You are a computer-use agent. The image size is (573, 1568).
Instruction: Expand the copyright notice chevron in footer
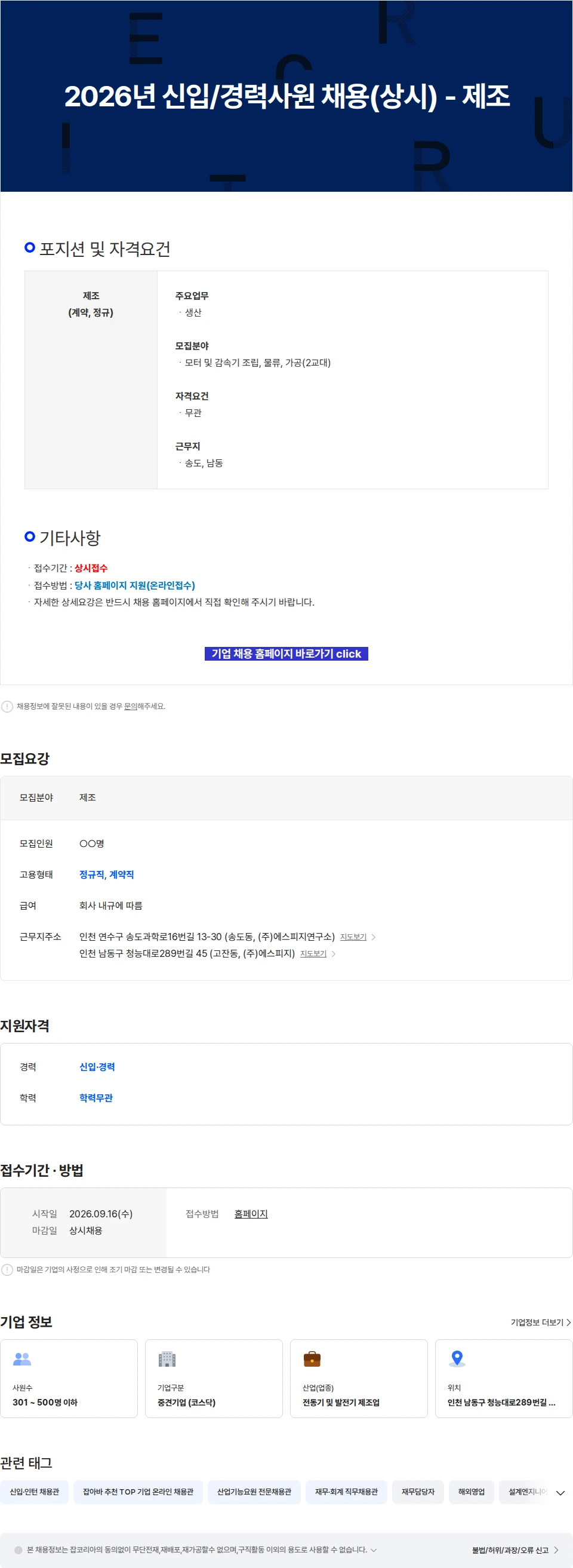click(374, 1550)
